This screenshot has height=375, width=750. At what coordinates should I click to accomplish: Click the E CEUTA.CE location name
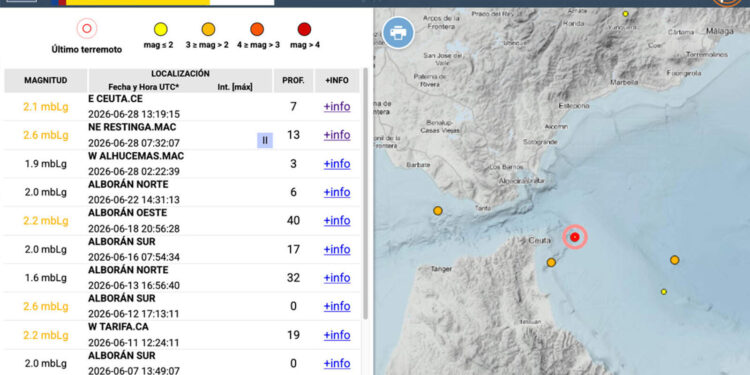115,99
